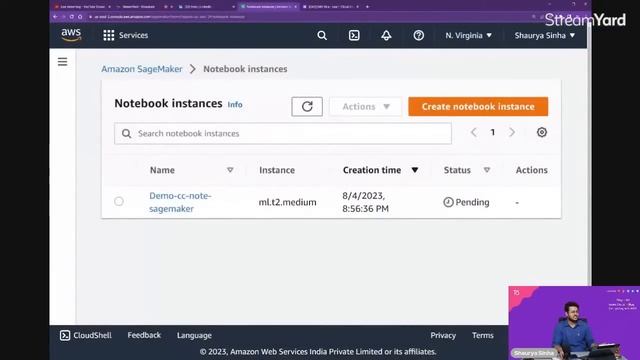Toggle the hamburger side navigation
The image size is (640, 360).
point(62,62)
